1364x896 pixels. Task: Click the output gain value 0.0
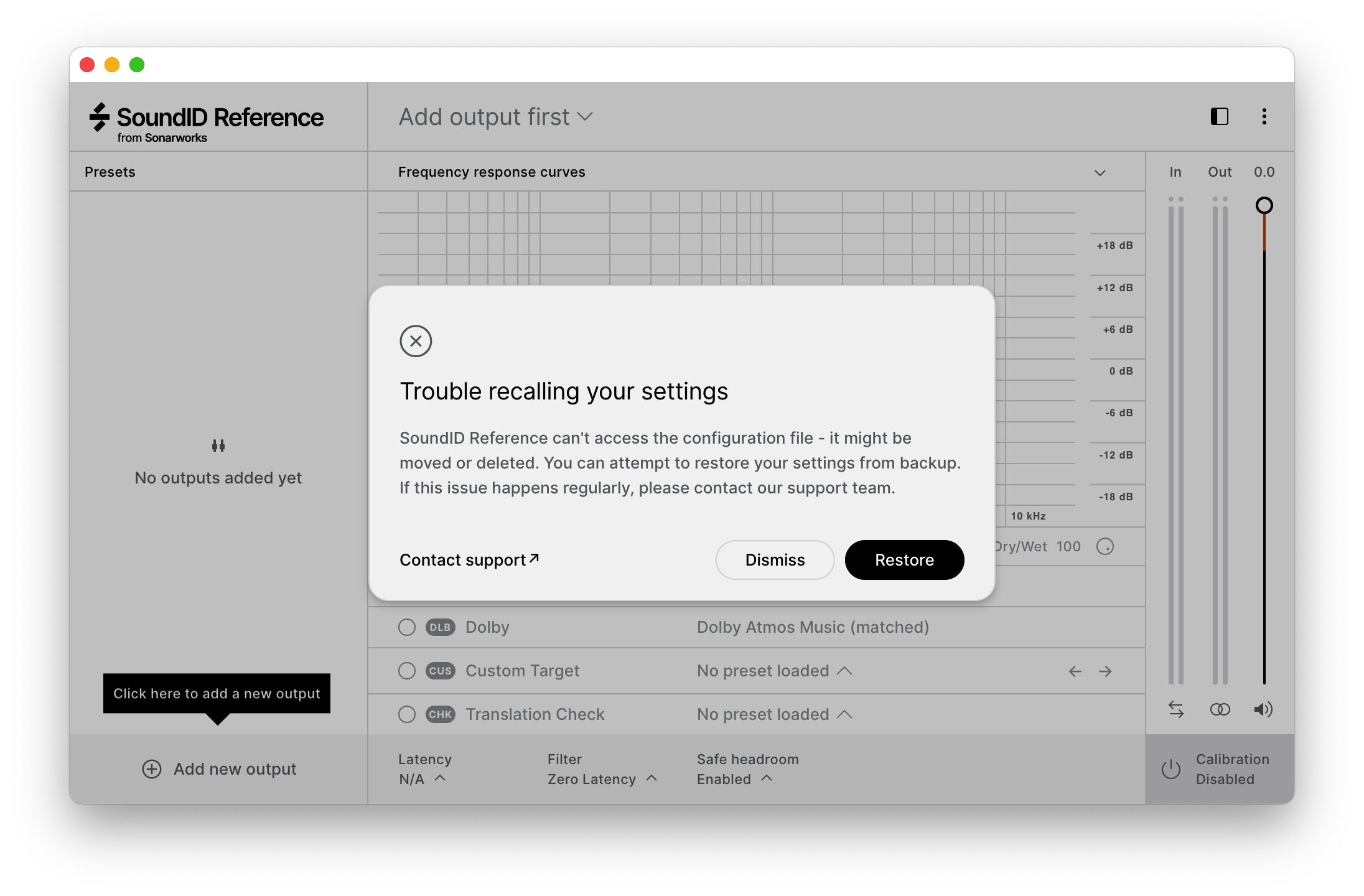click(1264, 172)
